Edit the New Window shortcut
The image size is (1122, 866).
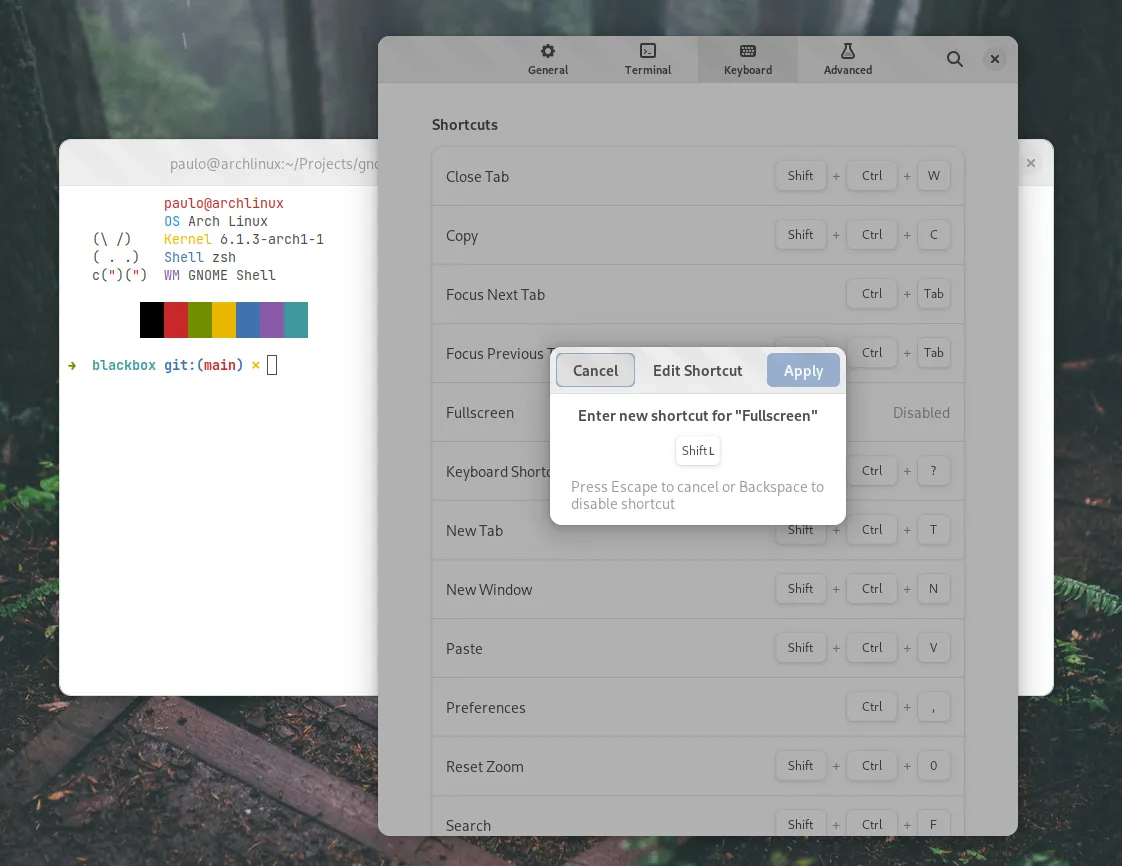pyautogui.click(x=600, y=590)
